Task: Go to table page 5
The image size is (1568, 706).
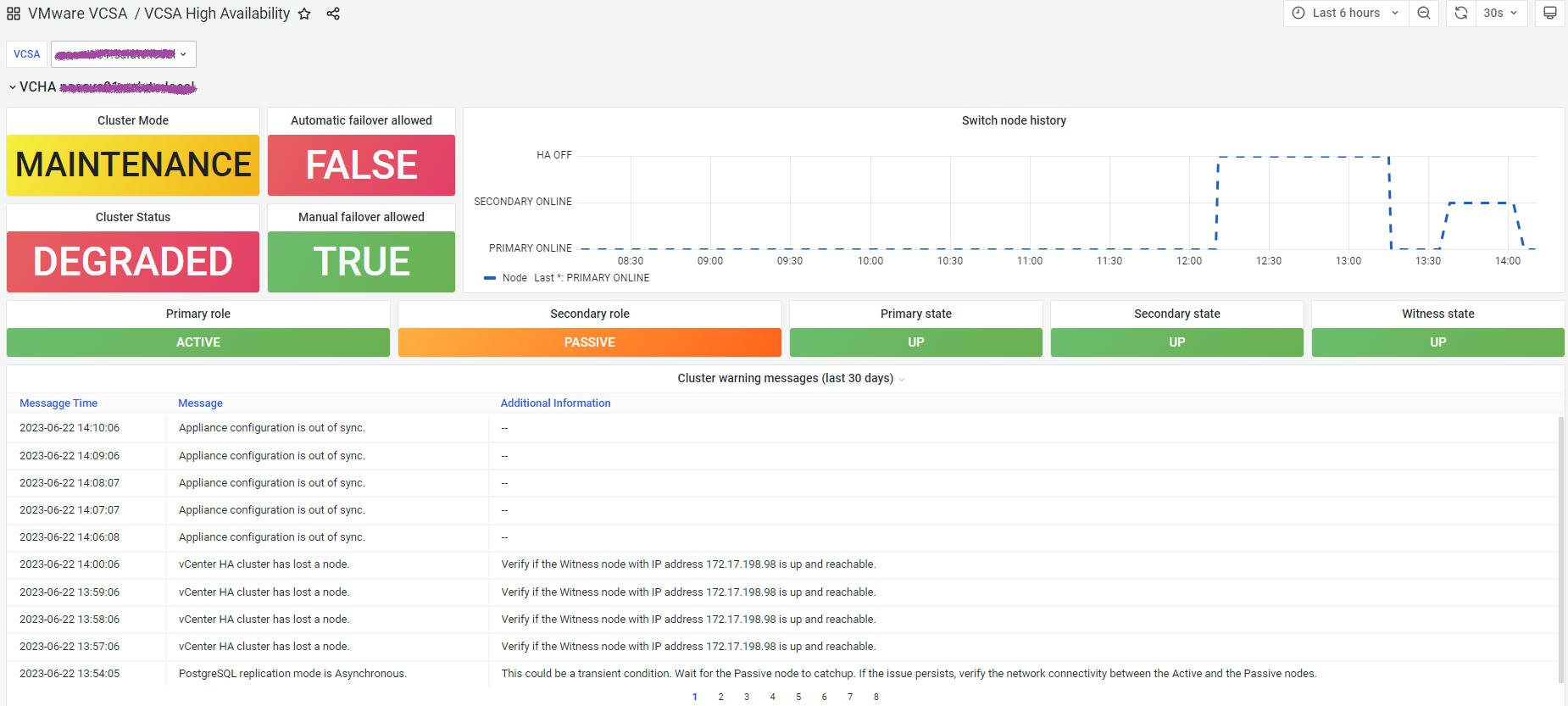Action: [x=798, y=697]
